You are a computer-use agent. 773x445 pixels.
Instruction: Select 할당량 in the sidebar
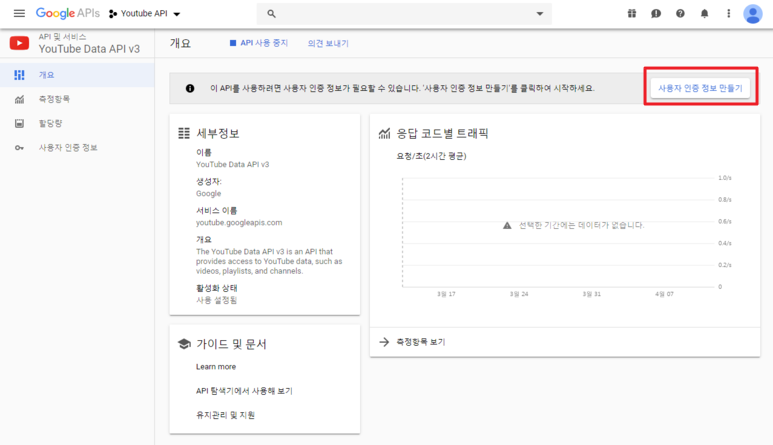pos(77,123)
